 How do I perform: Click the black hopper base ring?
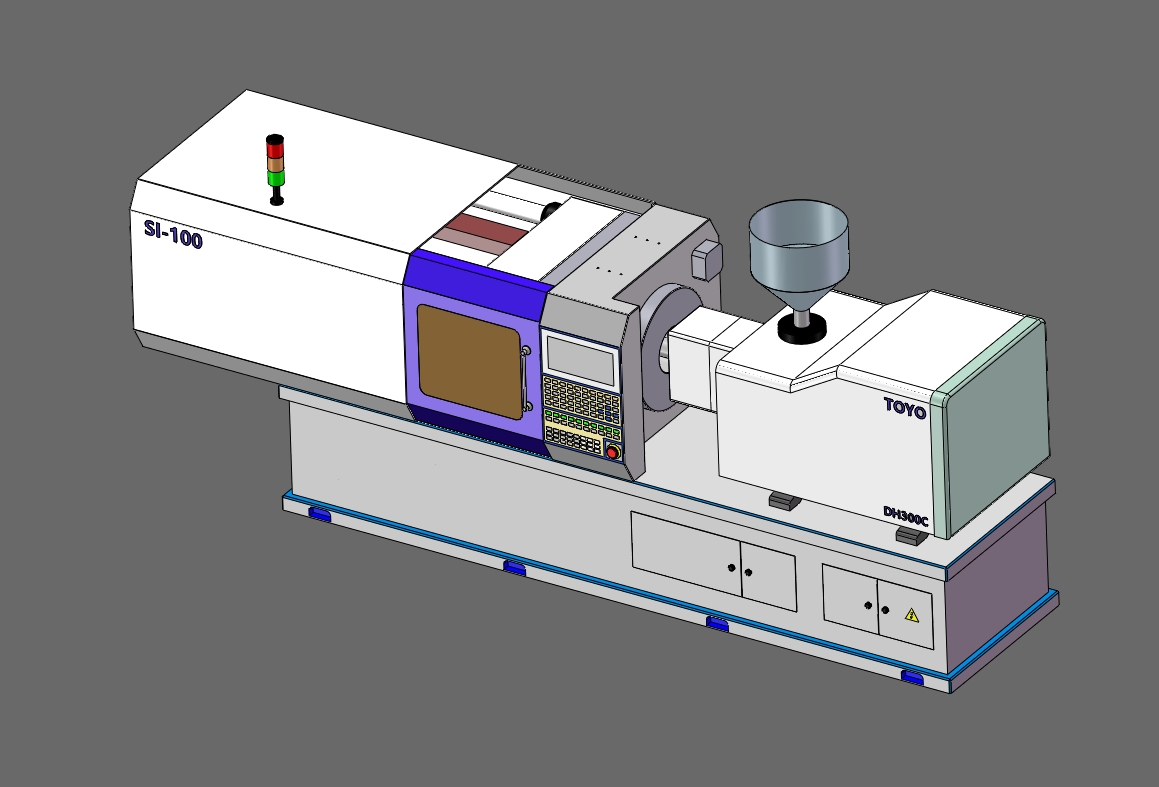(x=803, y=330)
